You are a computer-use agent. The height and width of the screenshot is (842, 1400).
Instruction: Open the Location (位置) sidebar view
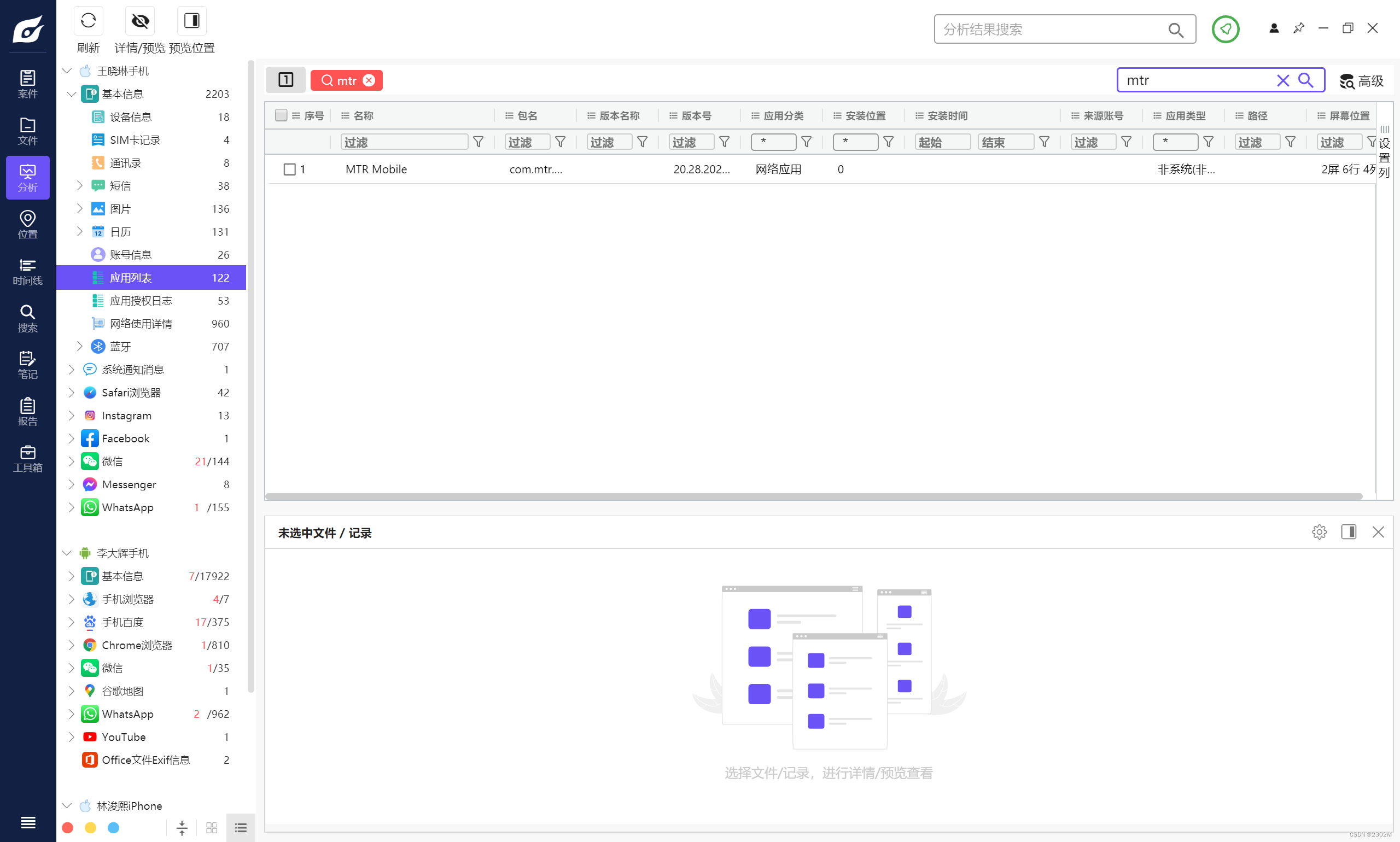27,225
